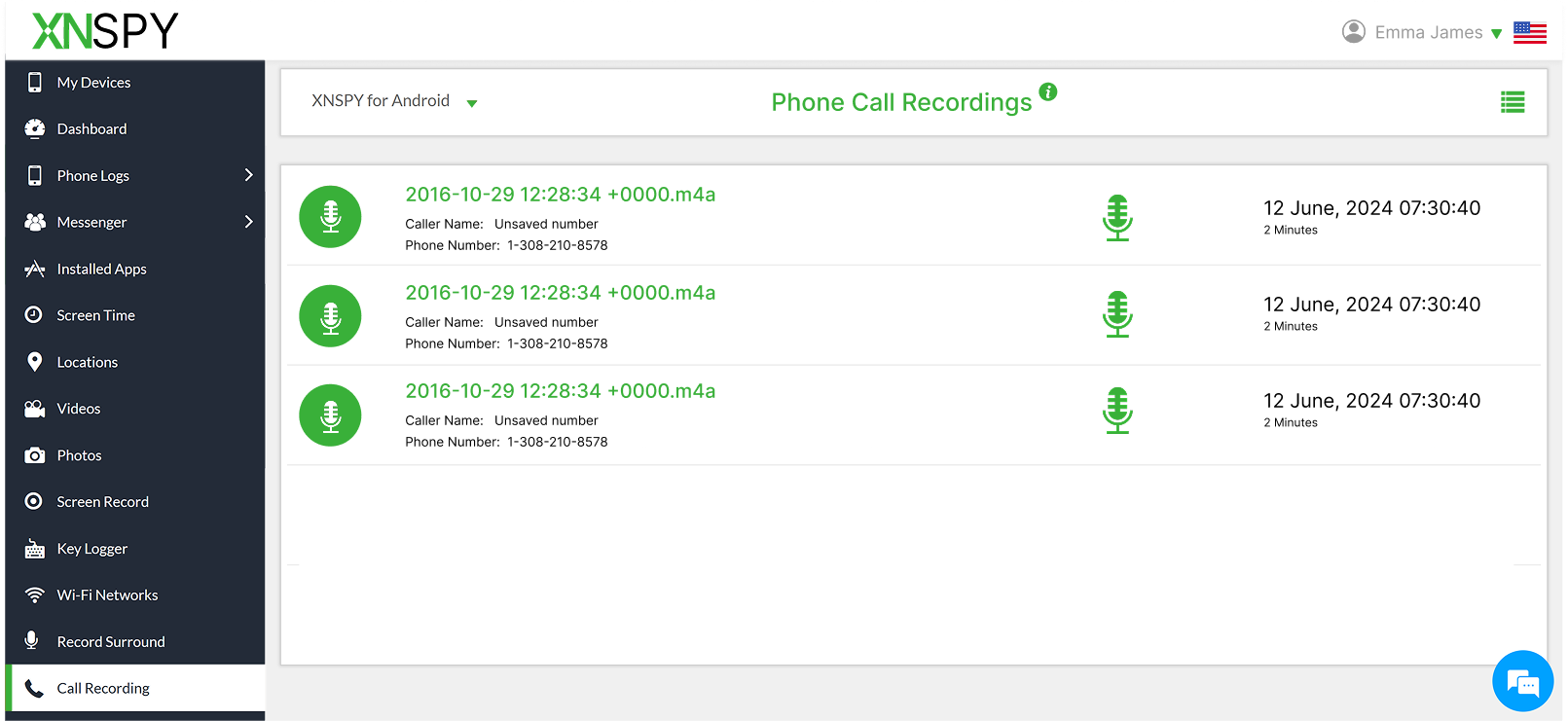Go to Key Logger in sidebar
1568x721 pixels.
tap(91, 549)
